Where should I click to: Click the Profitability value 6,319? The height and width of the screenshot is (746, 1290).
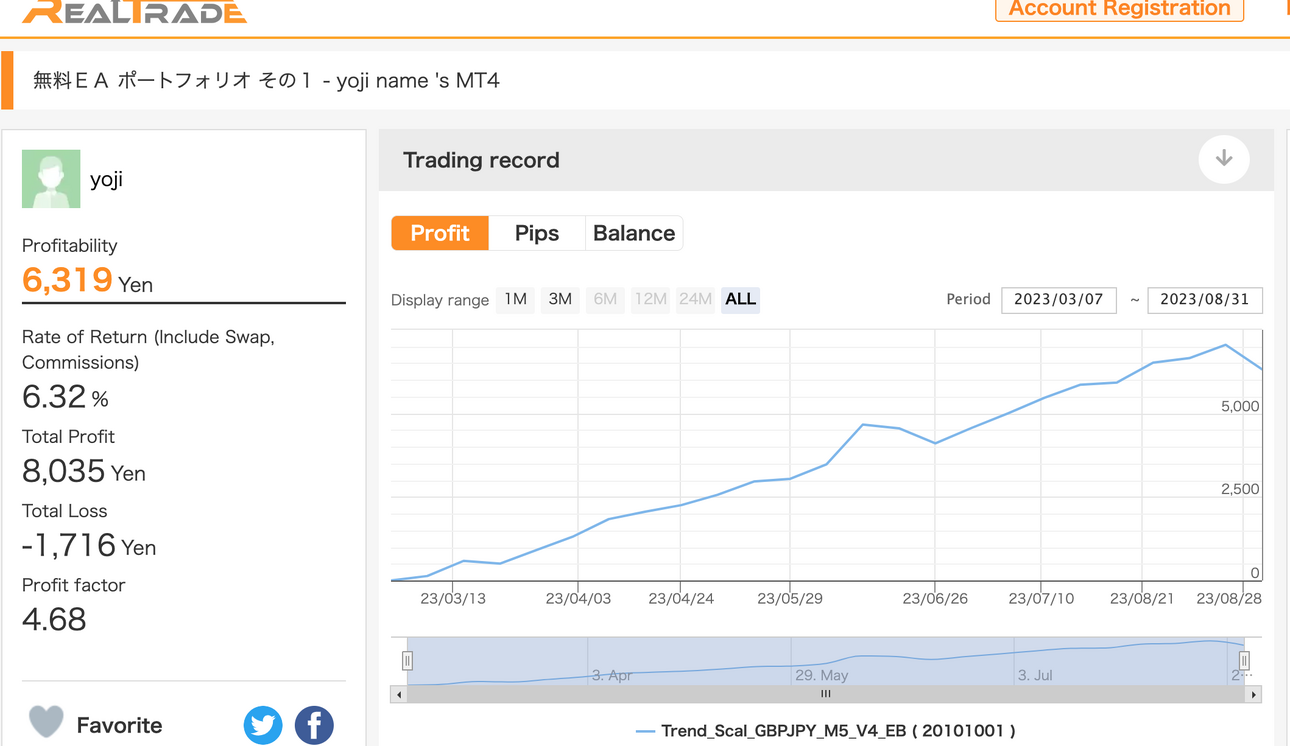point(67,280)
